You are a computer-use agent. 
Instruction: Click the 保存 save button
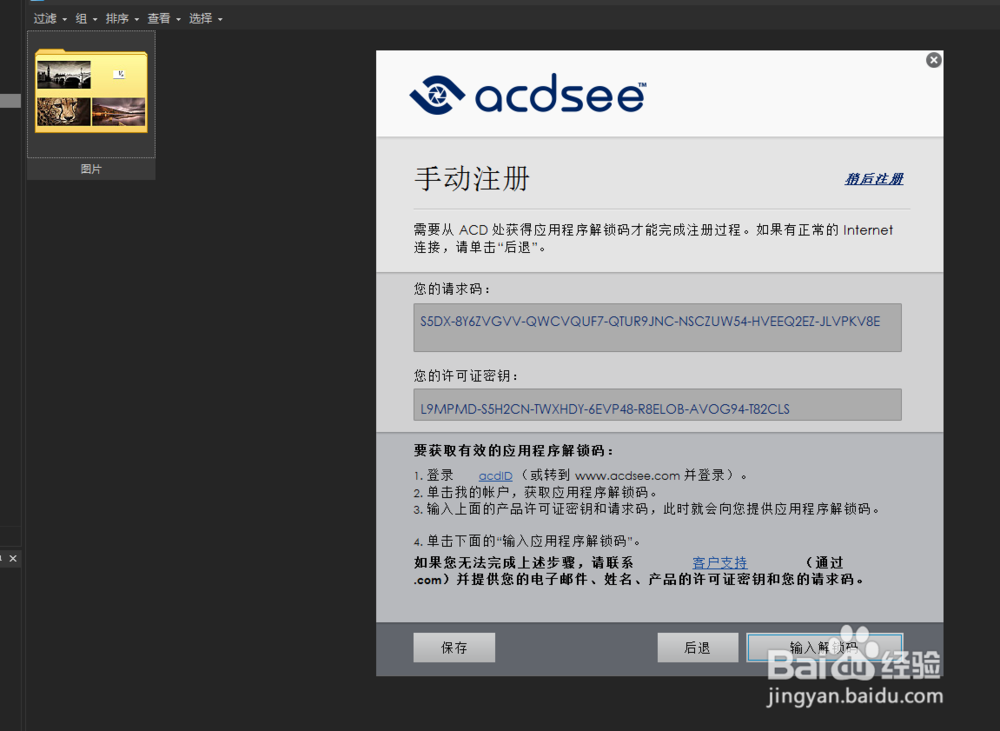click(x=454, y=647)
